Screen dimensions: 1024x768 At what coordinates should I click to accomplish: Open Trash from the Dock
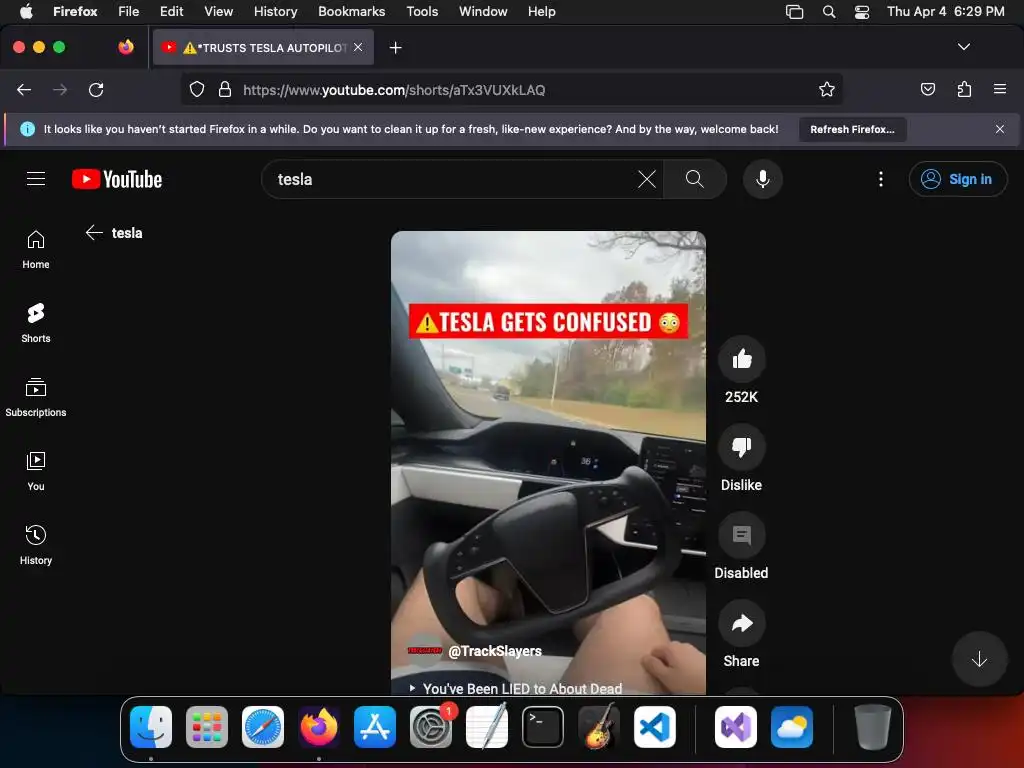coord(872,727)
